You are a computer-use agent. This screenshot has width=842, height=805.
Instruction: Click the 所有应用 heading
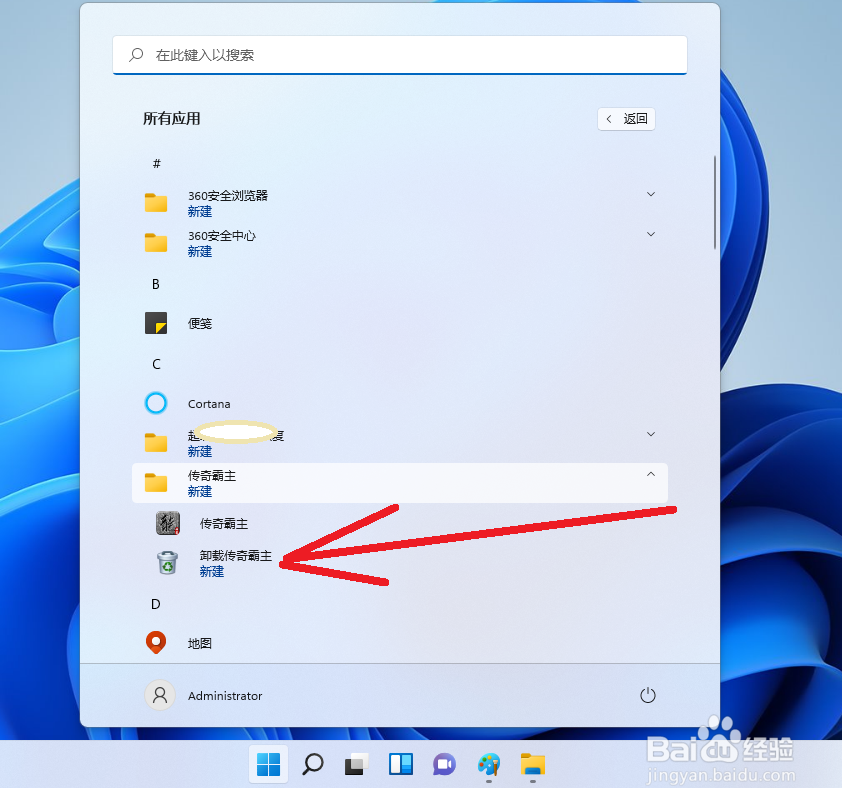click(x=171, y=118)
